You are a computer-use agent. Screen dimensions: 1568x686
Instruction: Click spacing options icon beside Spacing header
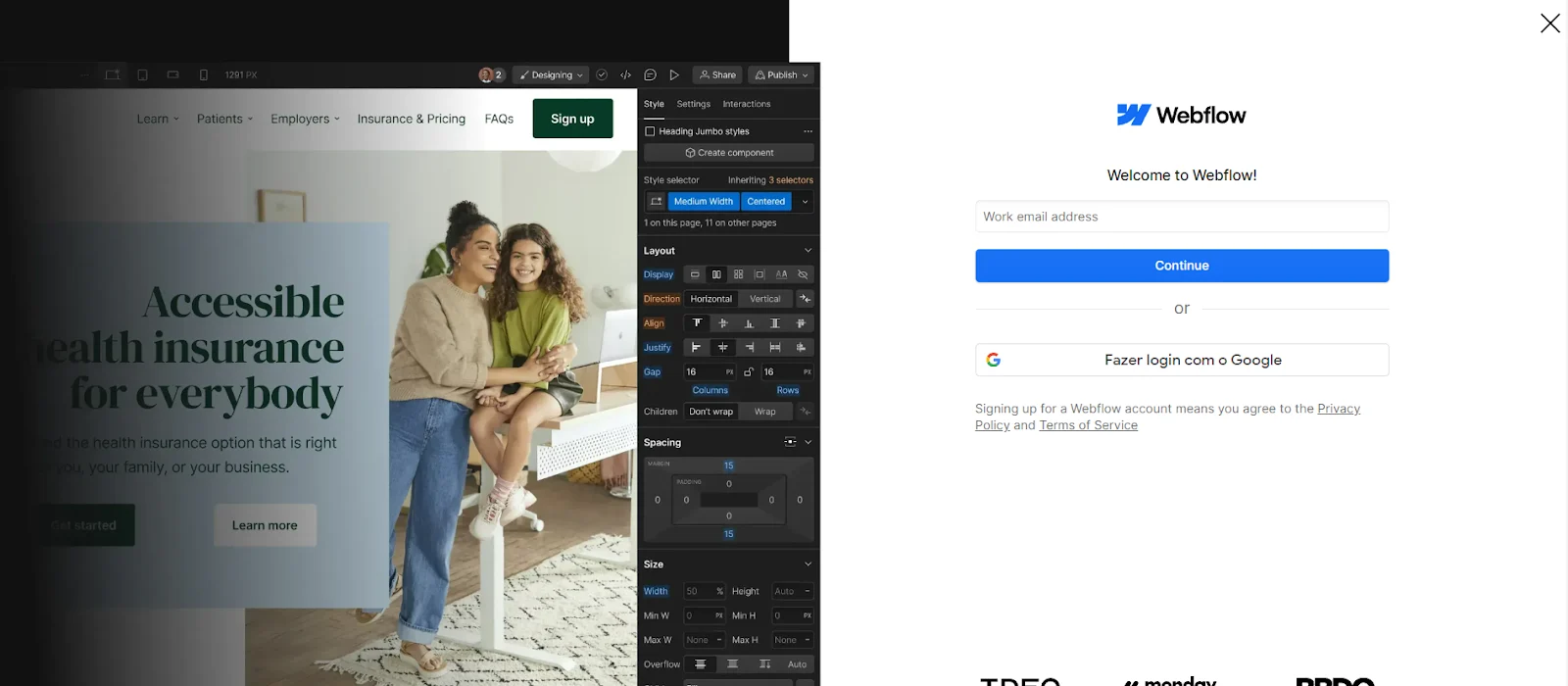click(x=790, y=442)
